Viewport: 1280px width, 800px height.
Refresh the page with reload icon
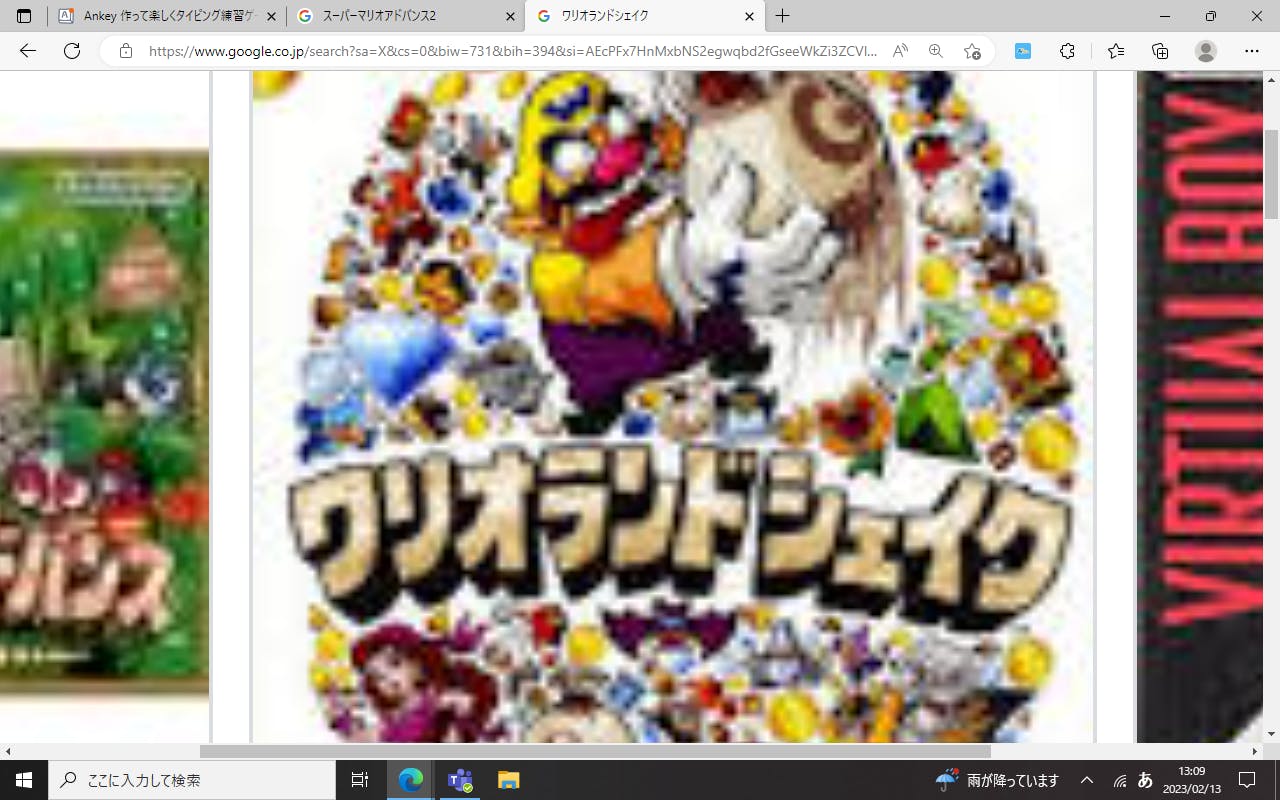tap(72, 51)
